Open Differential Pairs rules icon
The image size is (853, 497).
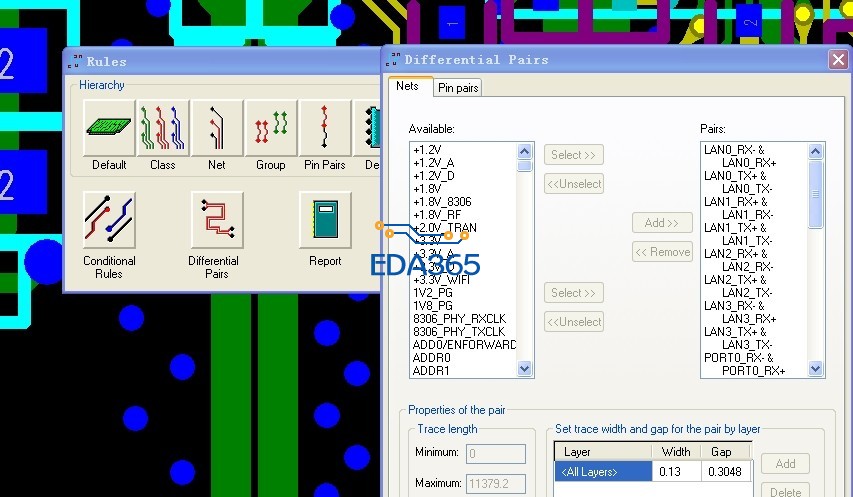(x=216, y=221)
